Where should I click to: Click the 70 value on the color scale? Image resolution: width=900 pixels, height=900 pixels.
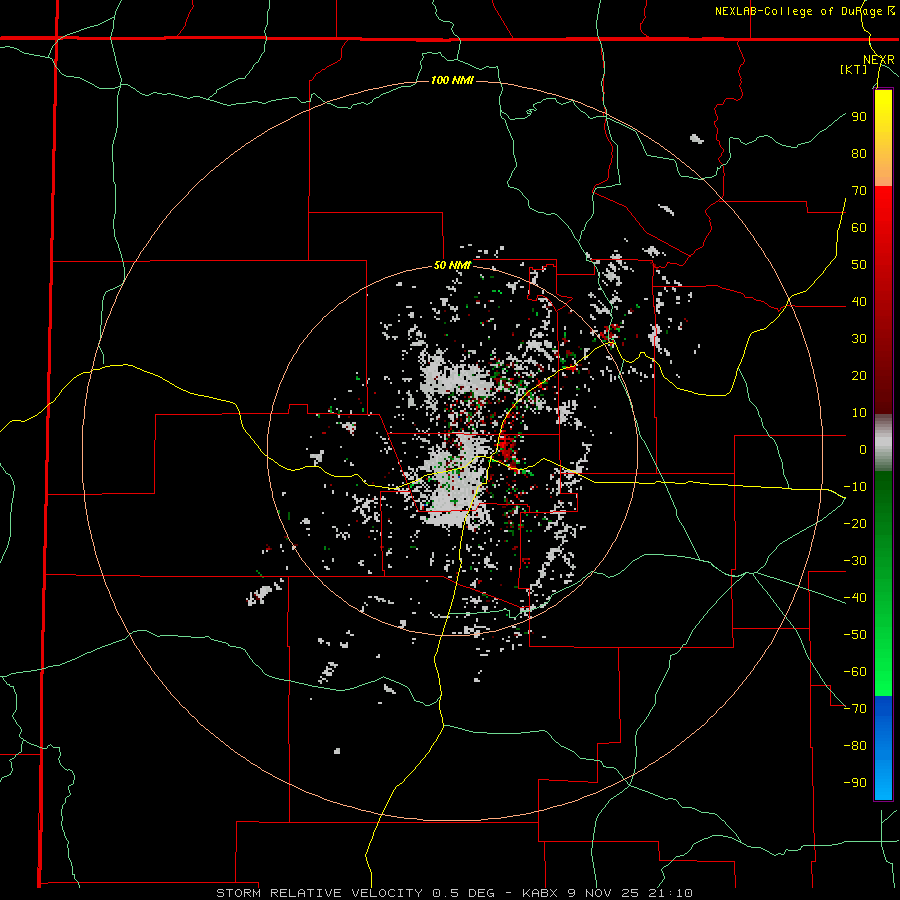pyautogui.click(x=859, y=191)
